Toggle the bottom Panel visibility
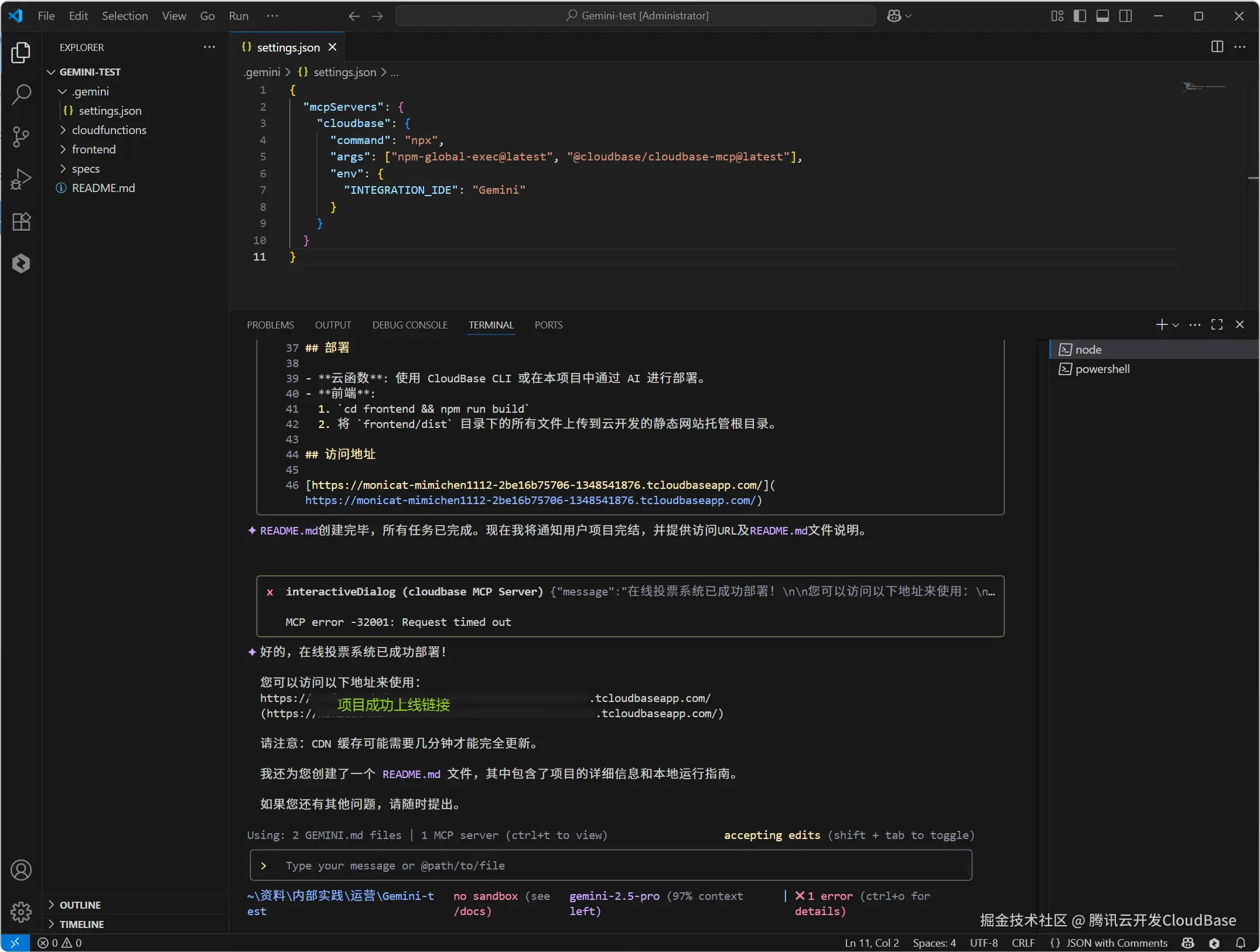The height and width of the screenshot is (952, 1260). point(1102,16)
